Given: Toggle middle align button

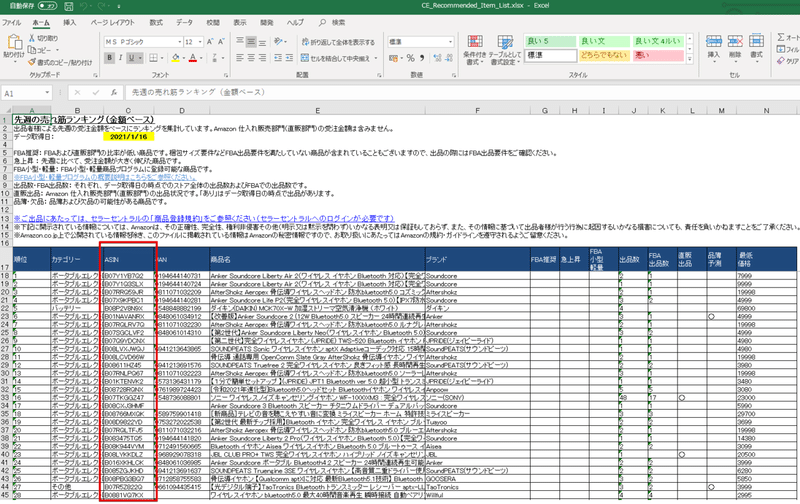Looking at the screenshot, I should pos(251,41).
